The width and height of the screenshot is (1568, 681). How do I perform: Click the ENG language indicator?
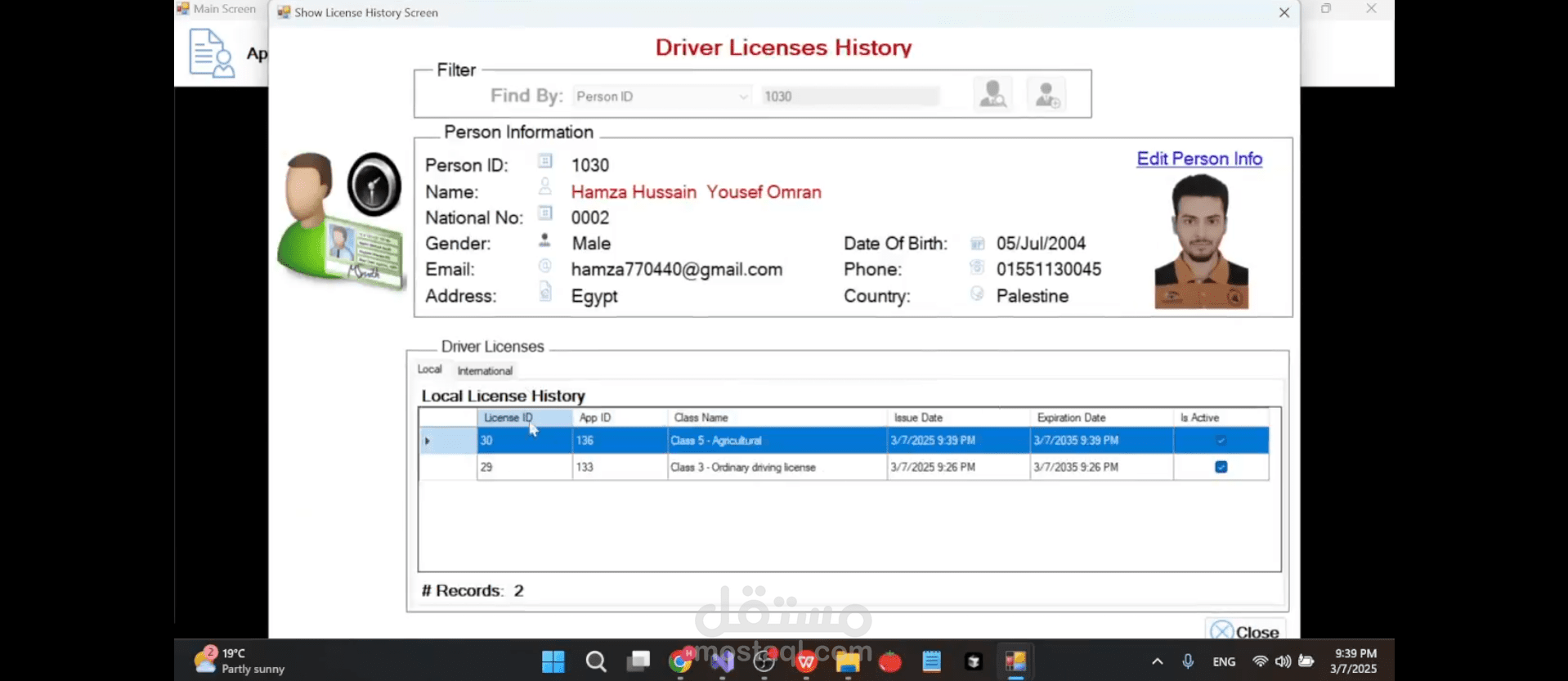(x=1224, y=661)
